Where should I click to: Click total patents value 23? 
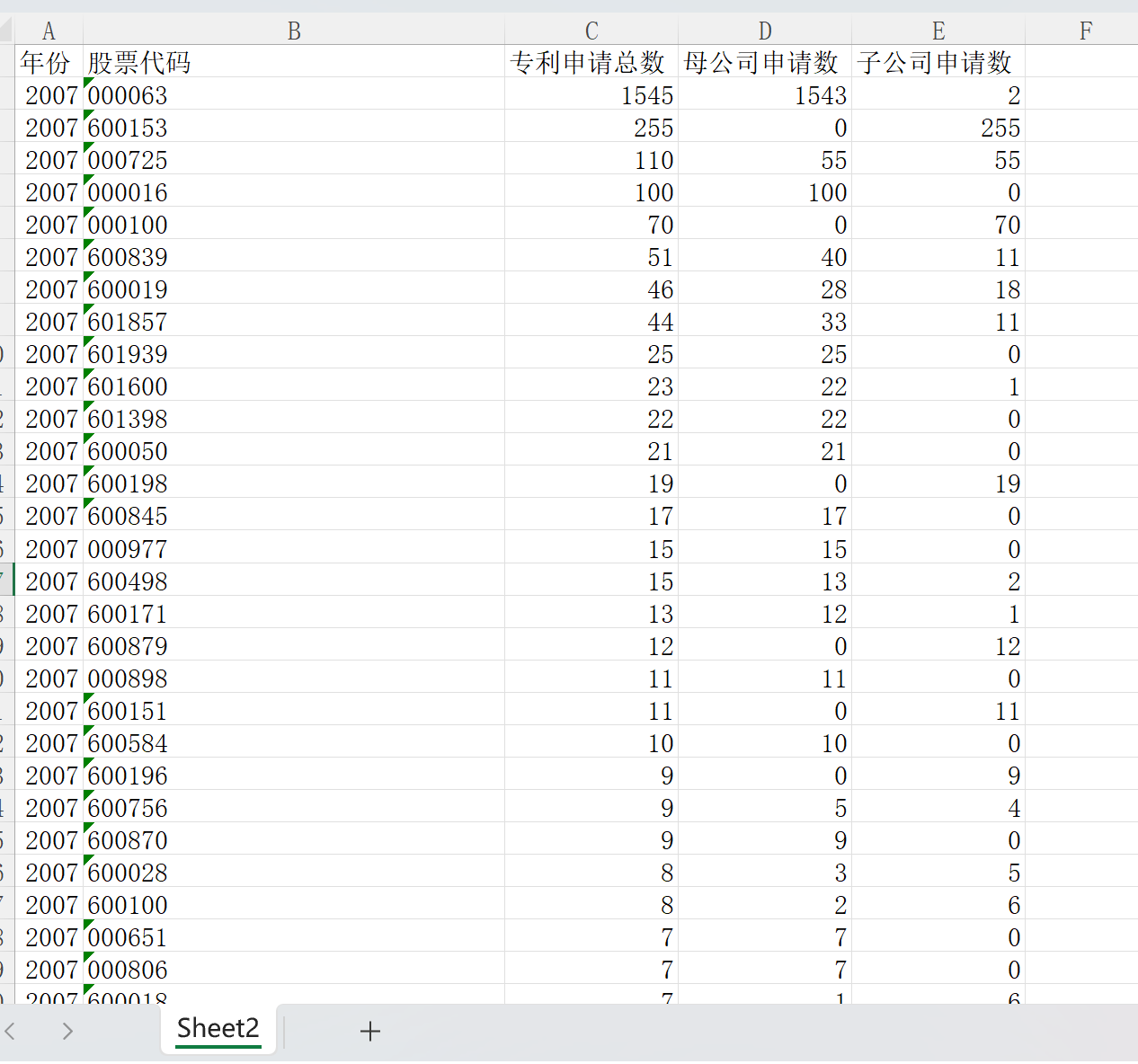coord(591,385)
